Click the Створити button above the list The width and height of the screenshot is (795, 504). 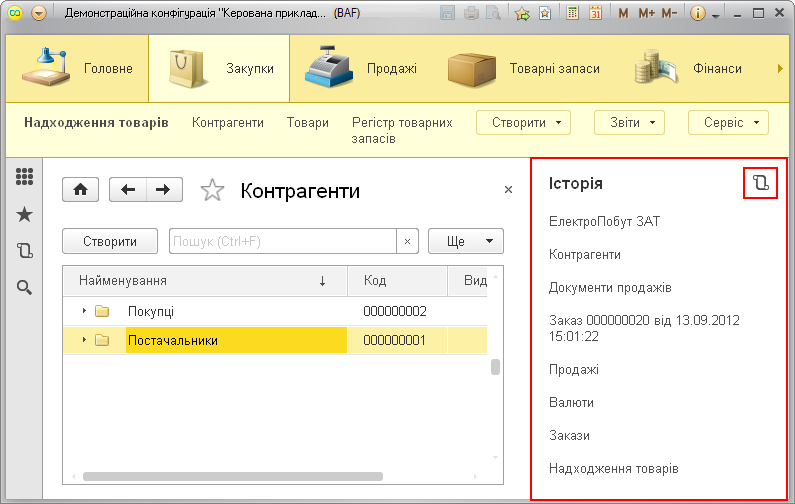tap(110, 241)
